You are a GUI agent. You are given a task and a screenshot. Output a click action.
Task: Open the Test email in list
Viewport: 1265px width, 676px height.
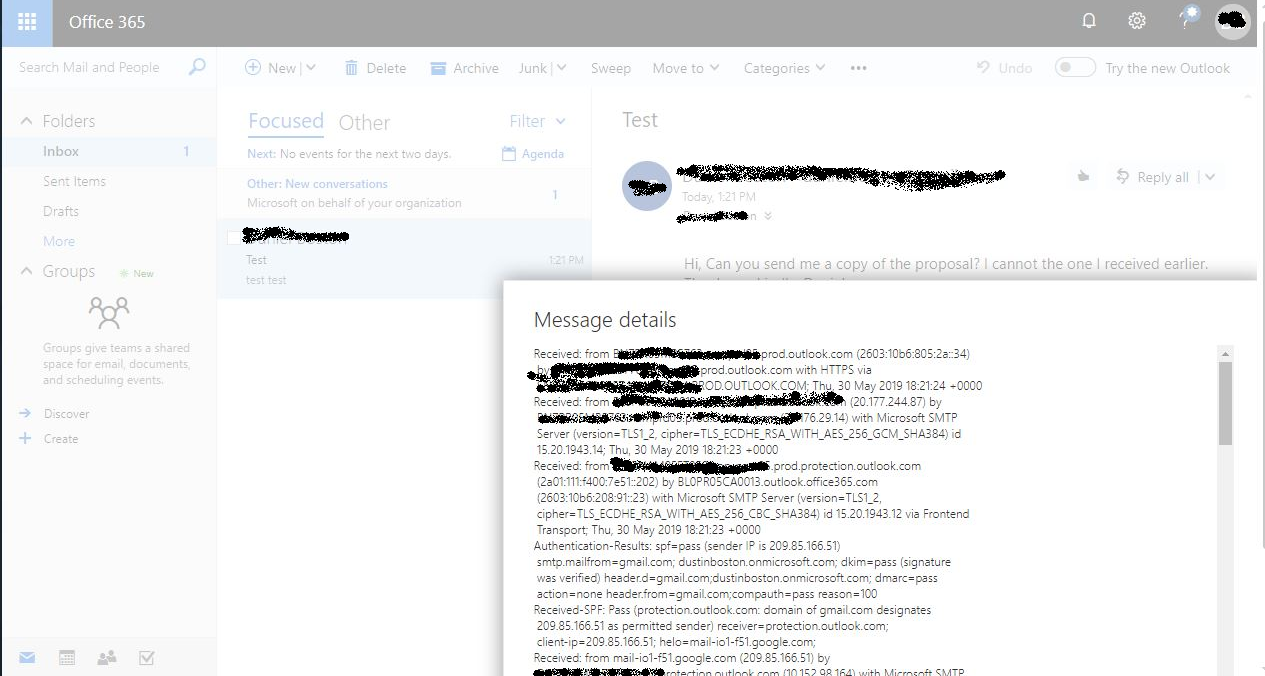point(404,259)
